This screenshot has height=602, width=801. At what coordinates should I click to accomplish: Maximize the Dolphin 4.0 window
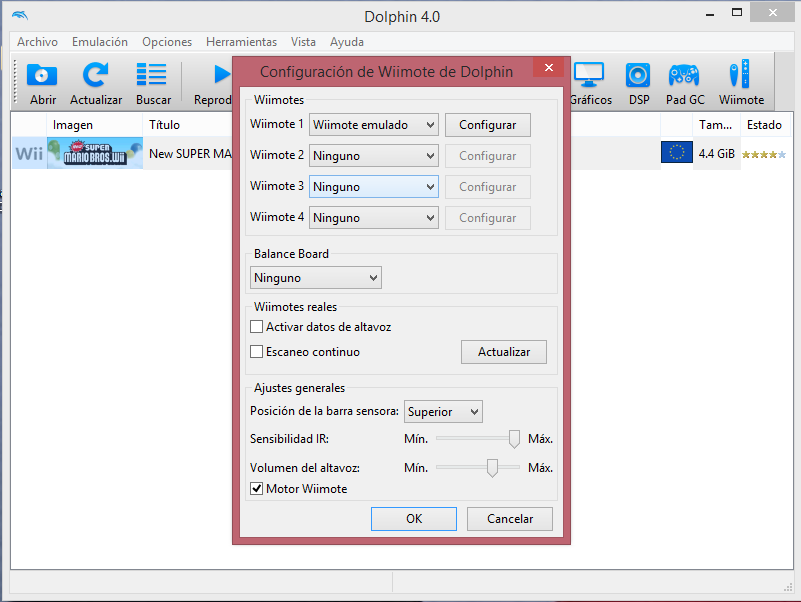click(x=737, y=12)
